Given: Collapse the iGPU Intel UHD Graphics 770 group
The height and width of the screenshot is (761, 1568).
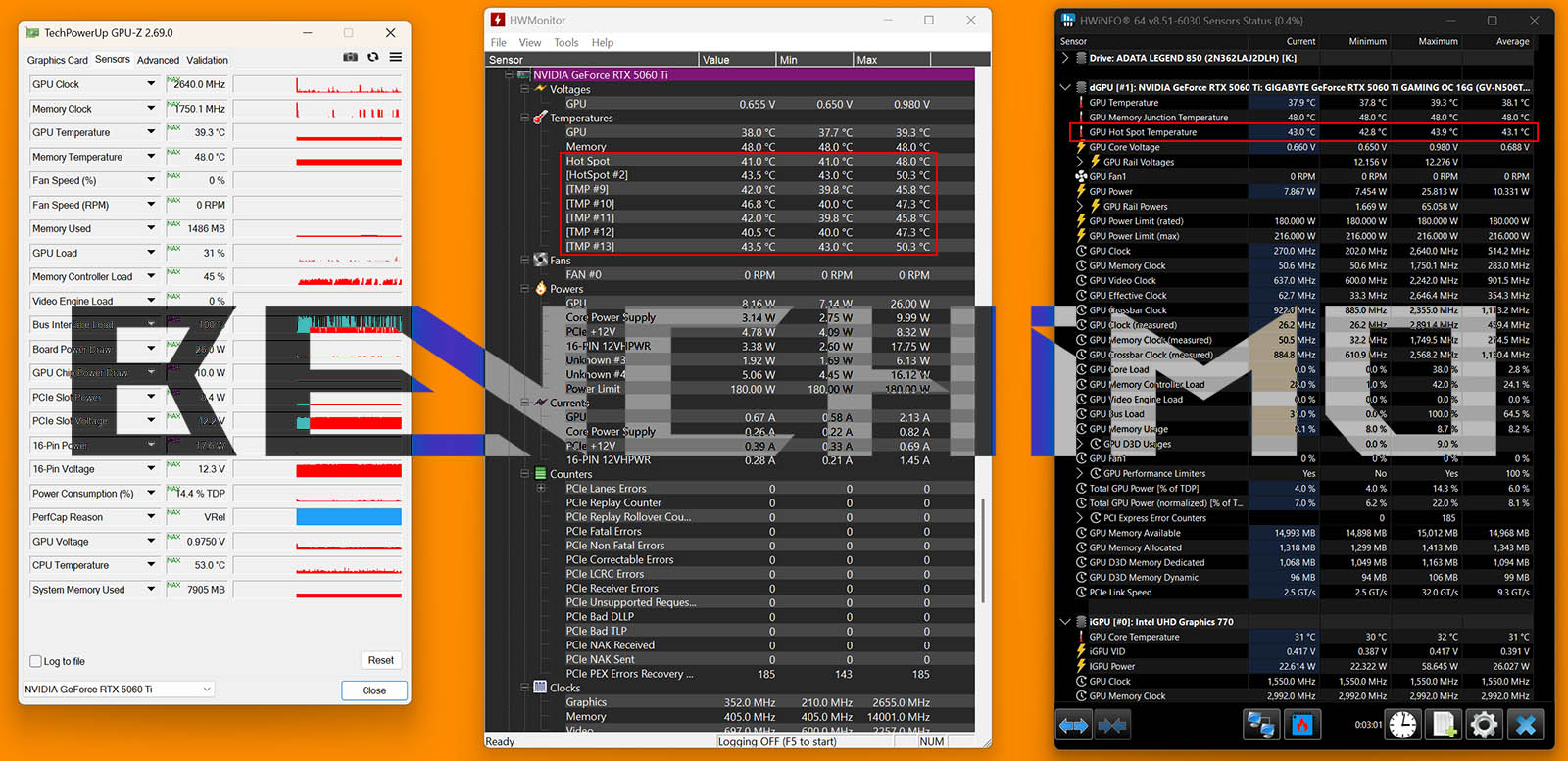Looking at the screenshot, I should click(x=1065, y=622).
